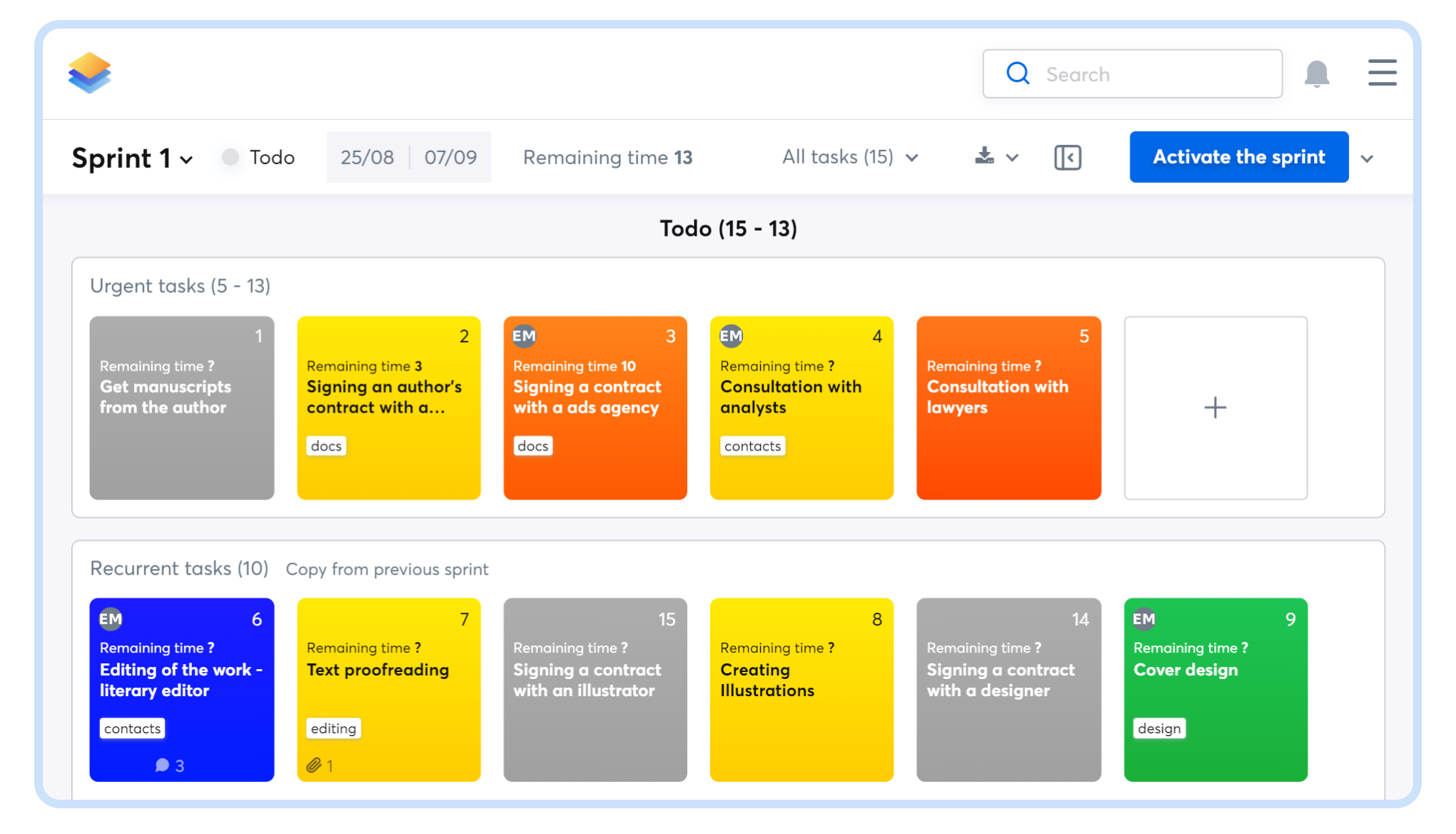This screenshot has height=834, width=1456.
Task: Open the Signing a contract with an illustrator card
Action: click(595, 690)
